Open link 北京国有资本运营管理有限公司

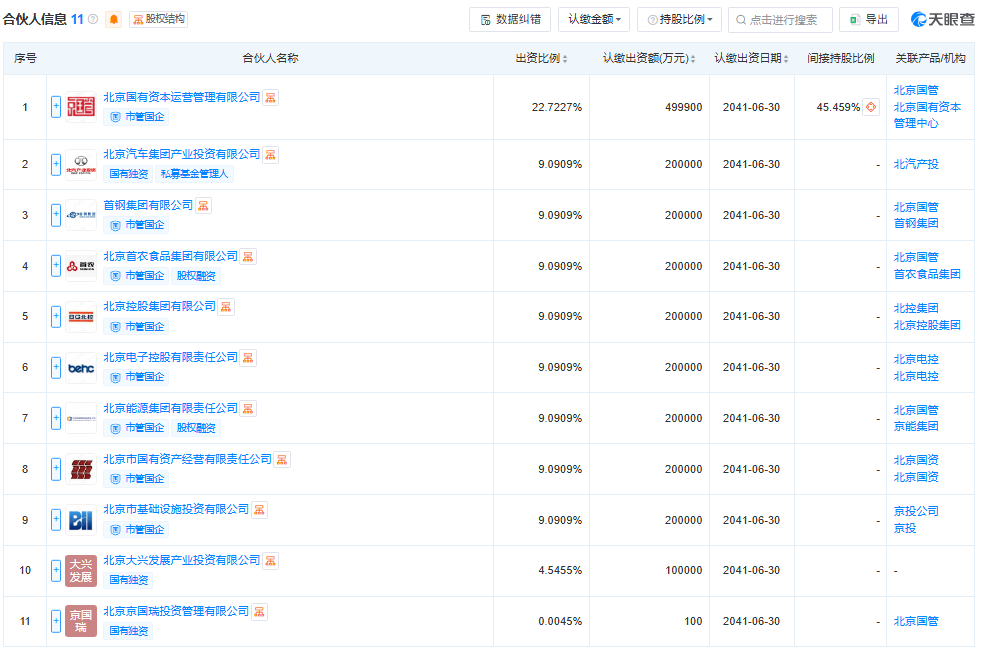point(181,97)
